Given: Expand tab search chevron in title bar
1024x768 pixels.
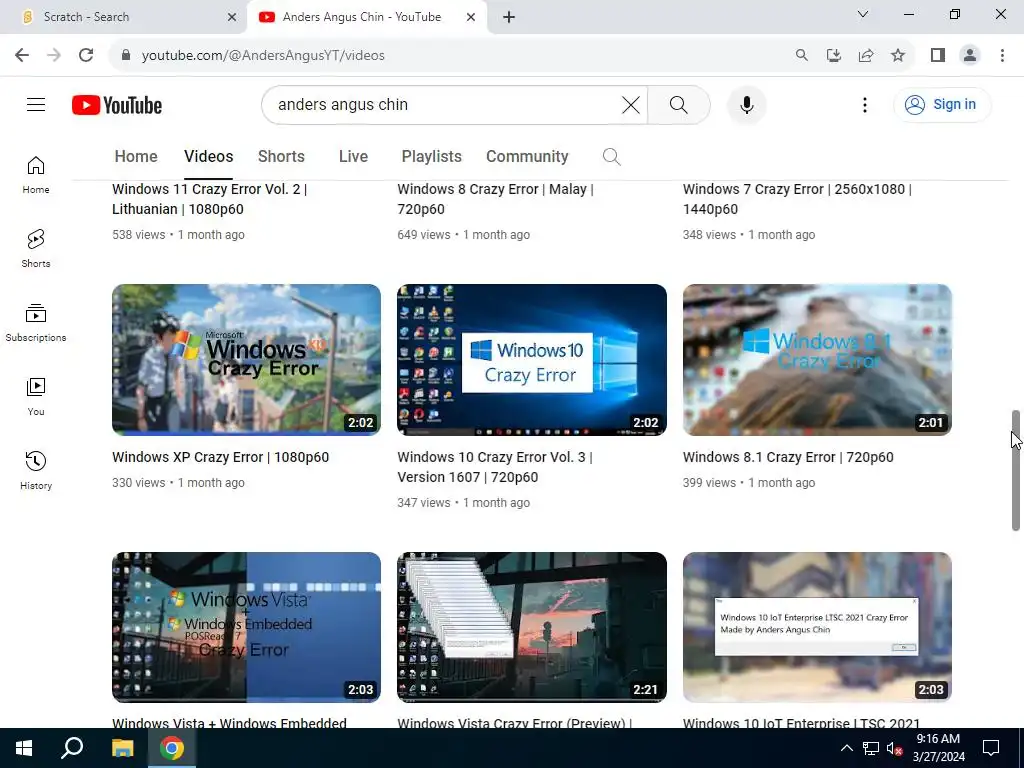Looking at the screenshot, I should 863,14.
